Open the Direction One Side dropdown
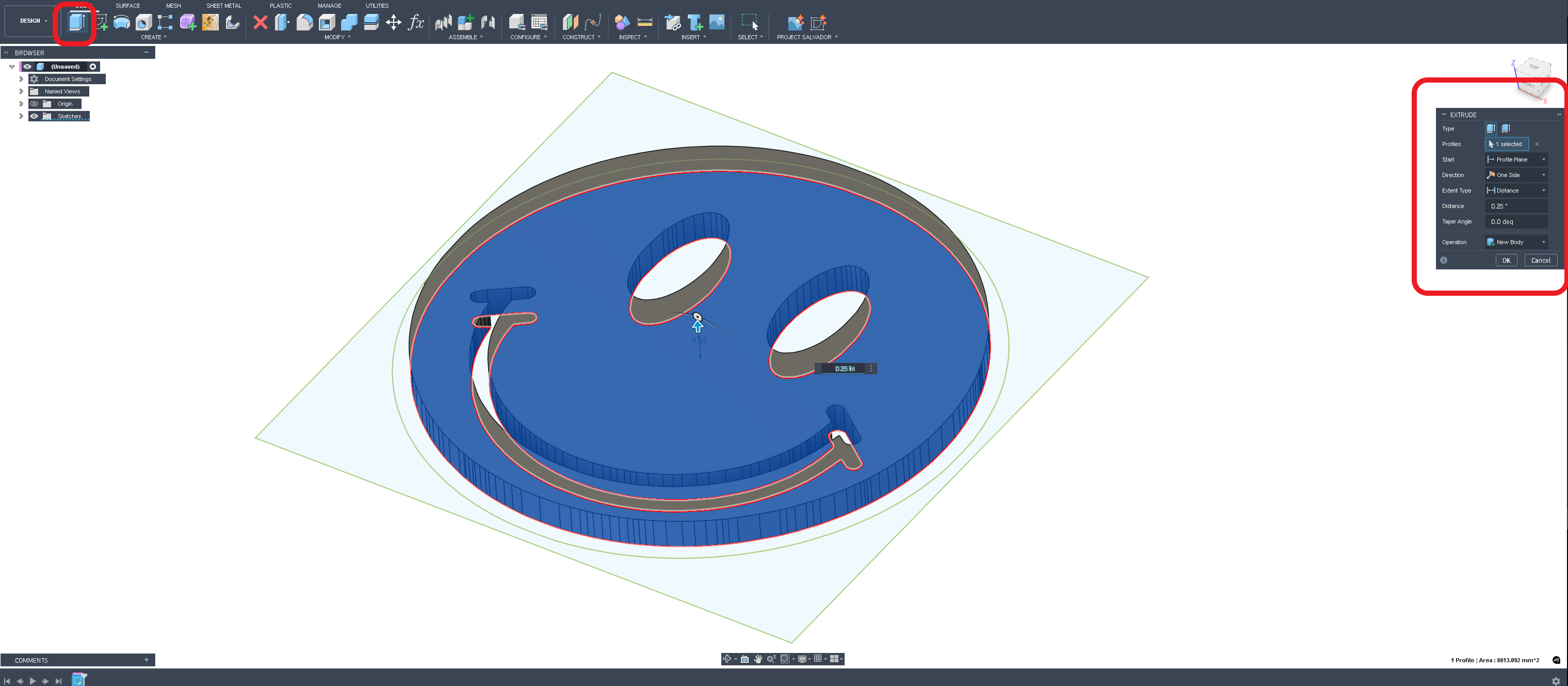Screen dimensions: 1568x686 coord(1516,176)
